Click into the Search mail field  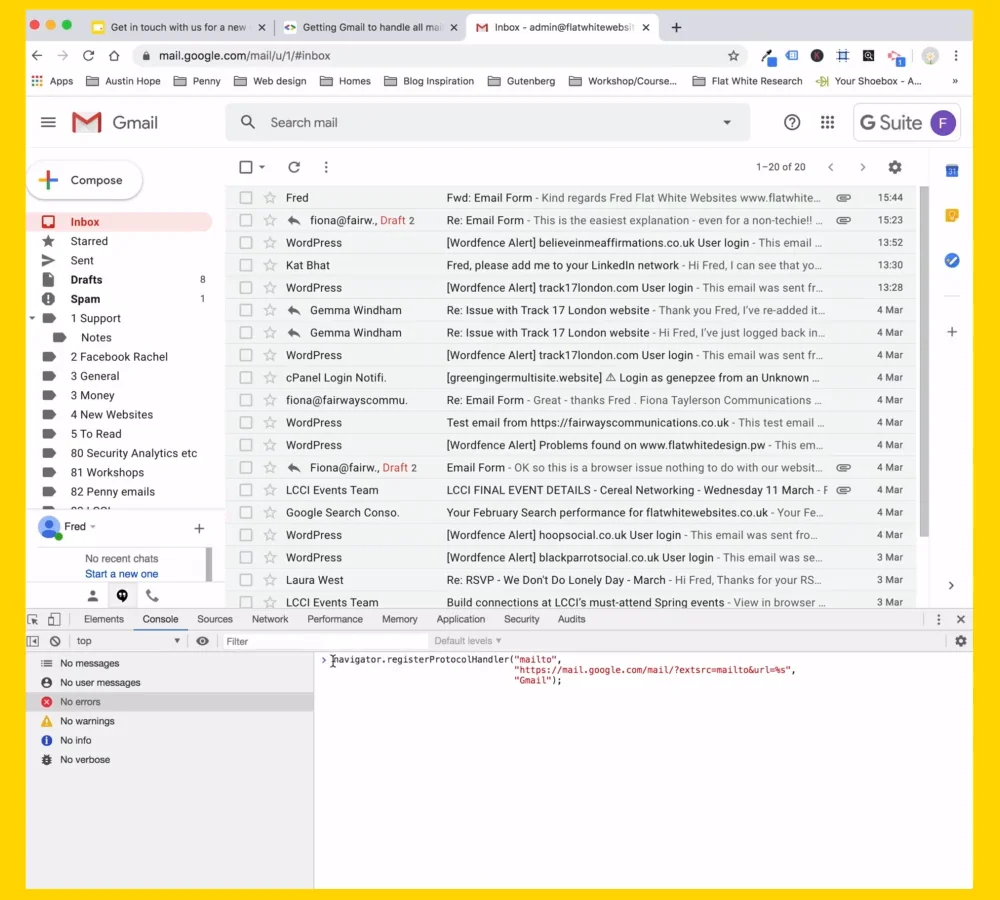[x=488, y=122]
